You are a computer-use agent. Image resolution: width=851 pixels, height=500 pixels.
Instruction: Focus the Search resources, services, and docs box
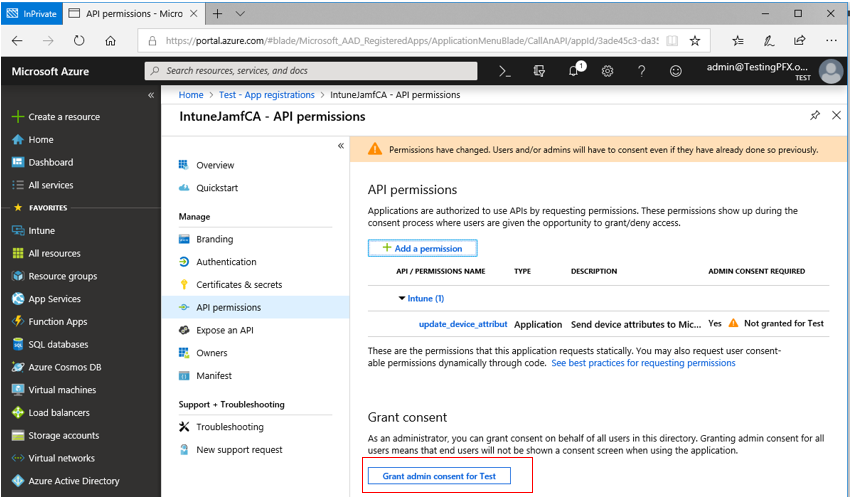pyautogui.click(x=311, y=71)
